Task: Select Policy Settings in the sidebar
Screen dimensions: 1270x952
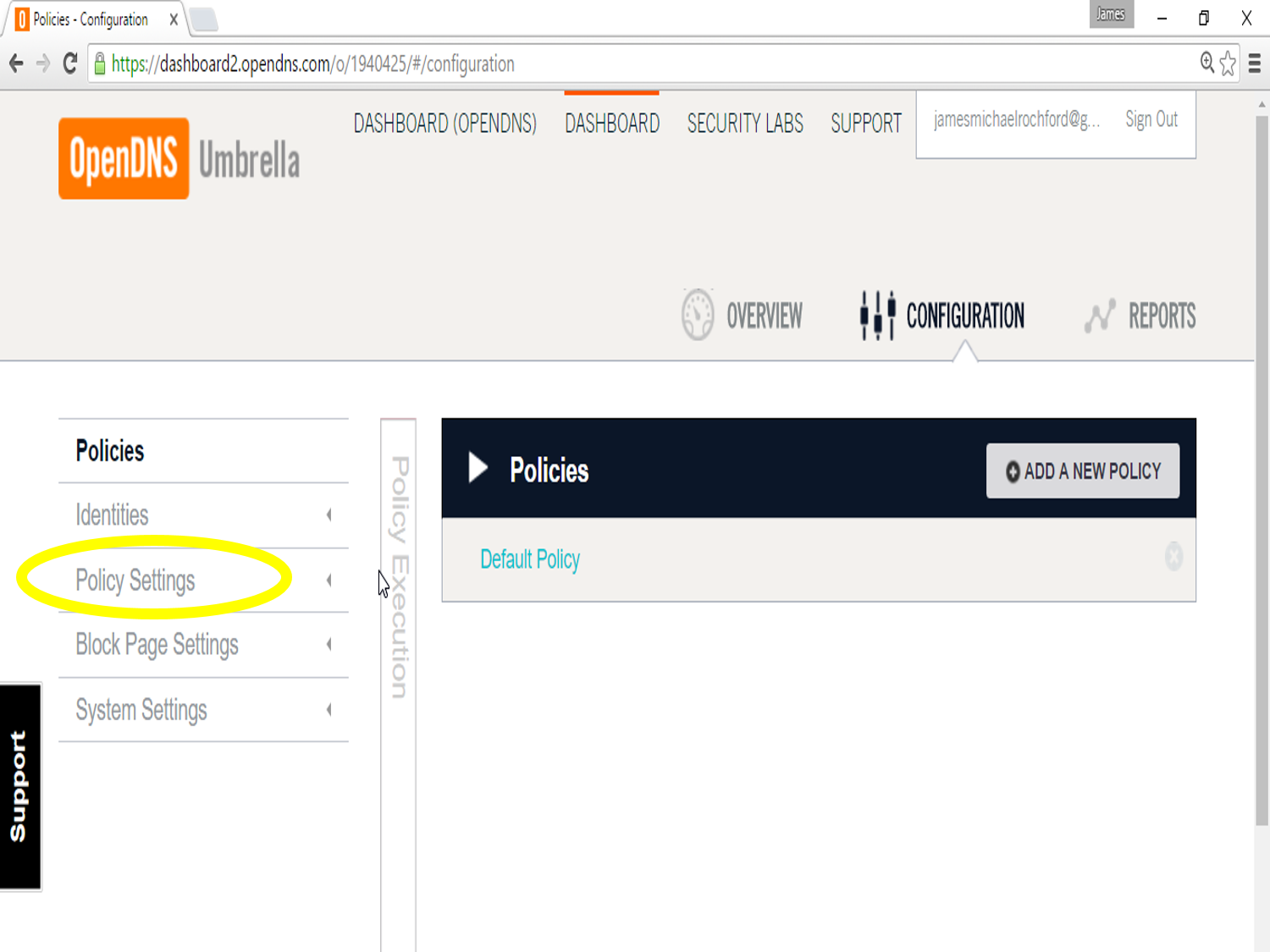Action: coord(135,581)
